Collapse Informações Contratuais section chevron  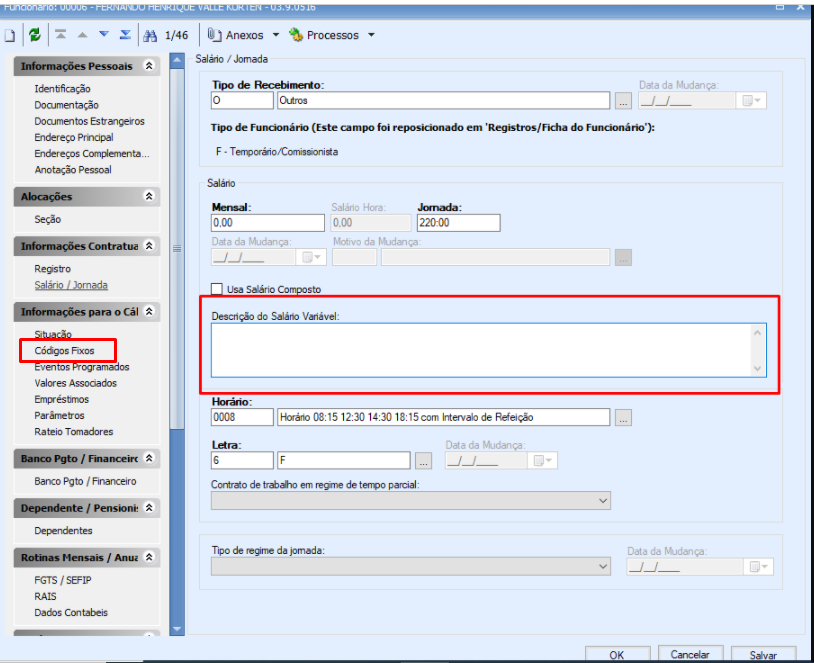point(149,246)
